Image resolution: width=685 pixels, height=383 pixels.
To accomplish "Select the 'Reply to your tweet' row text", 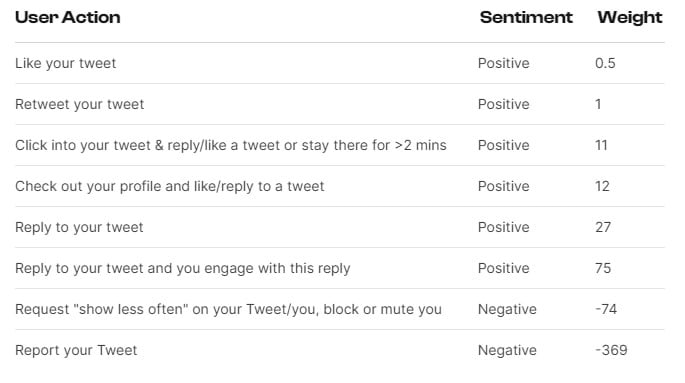I will 79,228.
